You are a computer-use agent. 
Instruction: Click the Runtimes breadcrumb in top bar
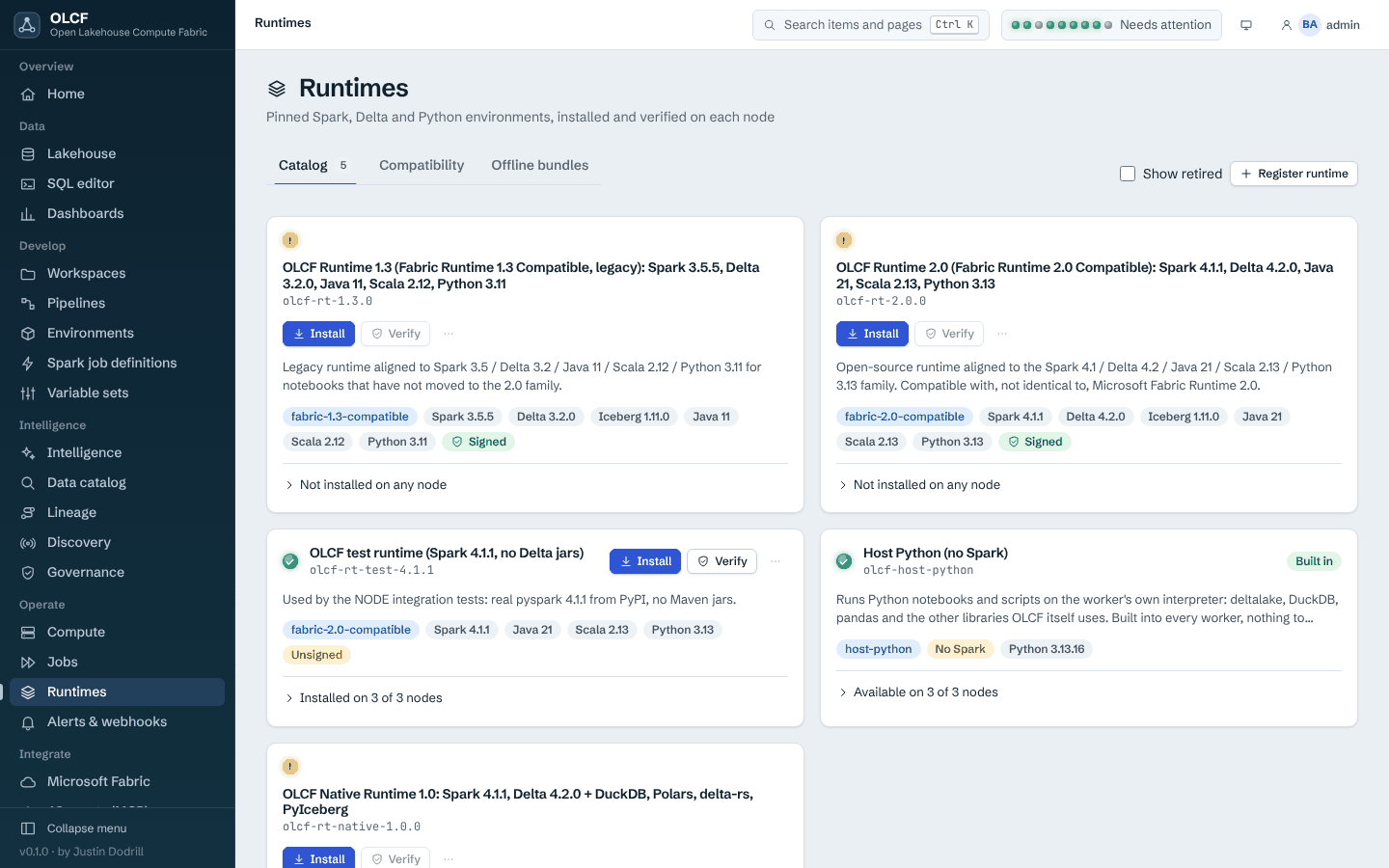coord(283,23)
